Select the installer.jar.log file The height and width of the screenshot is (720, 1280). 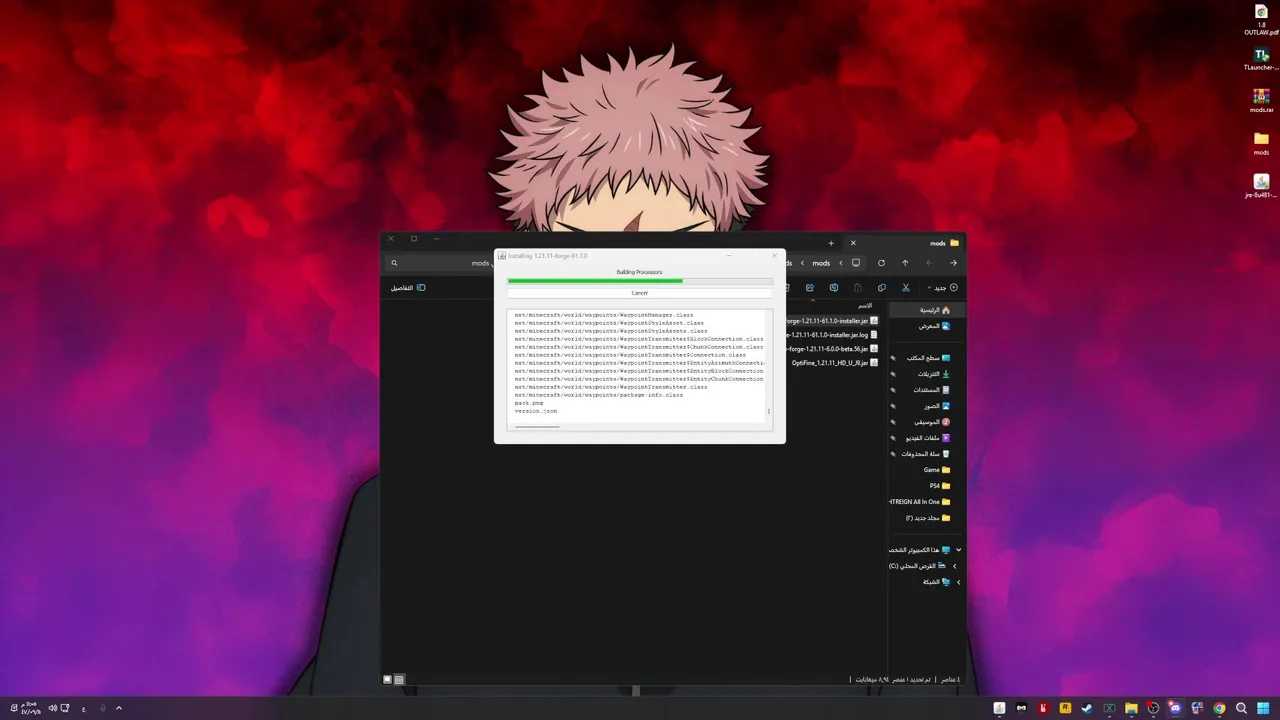coord(832,335)
